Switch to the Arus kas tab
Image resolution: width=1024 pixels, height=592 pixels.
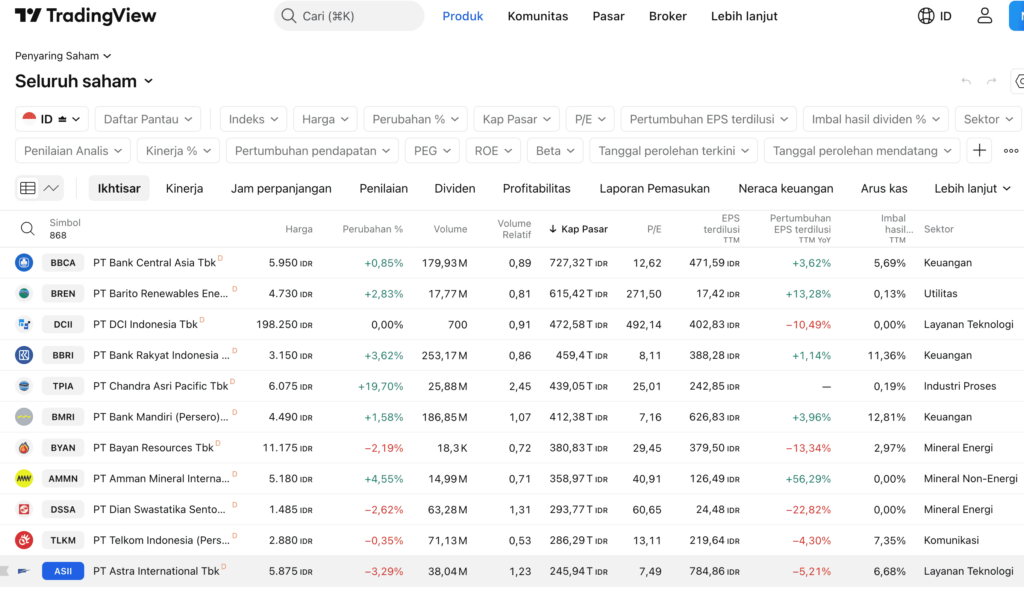point(884,188)
